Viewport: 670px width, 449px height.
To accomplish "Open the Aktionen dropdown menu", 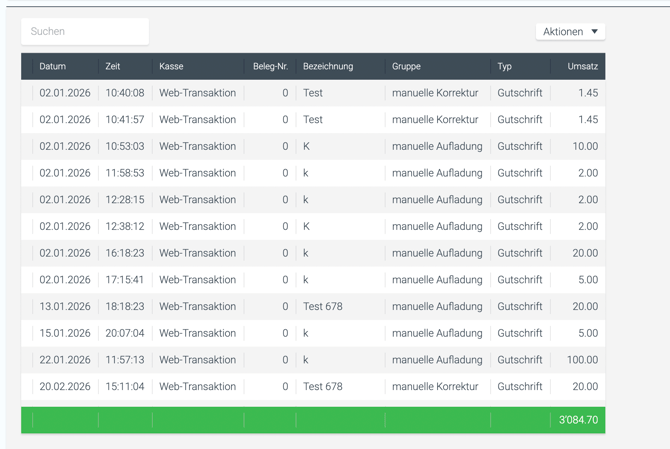I will click(x=570, y=32).
